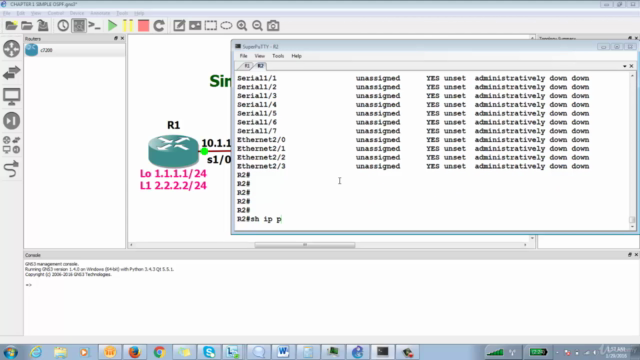Open console to all devices icon
The image size is (640, 360).
click(x=95, y=26)
